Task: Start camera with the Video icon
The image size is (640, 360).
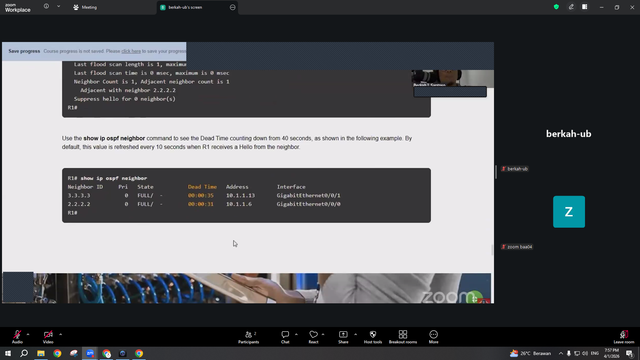Action: 48,335
